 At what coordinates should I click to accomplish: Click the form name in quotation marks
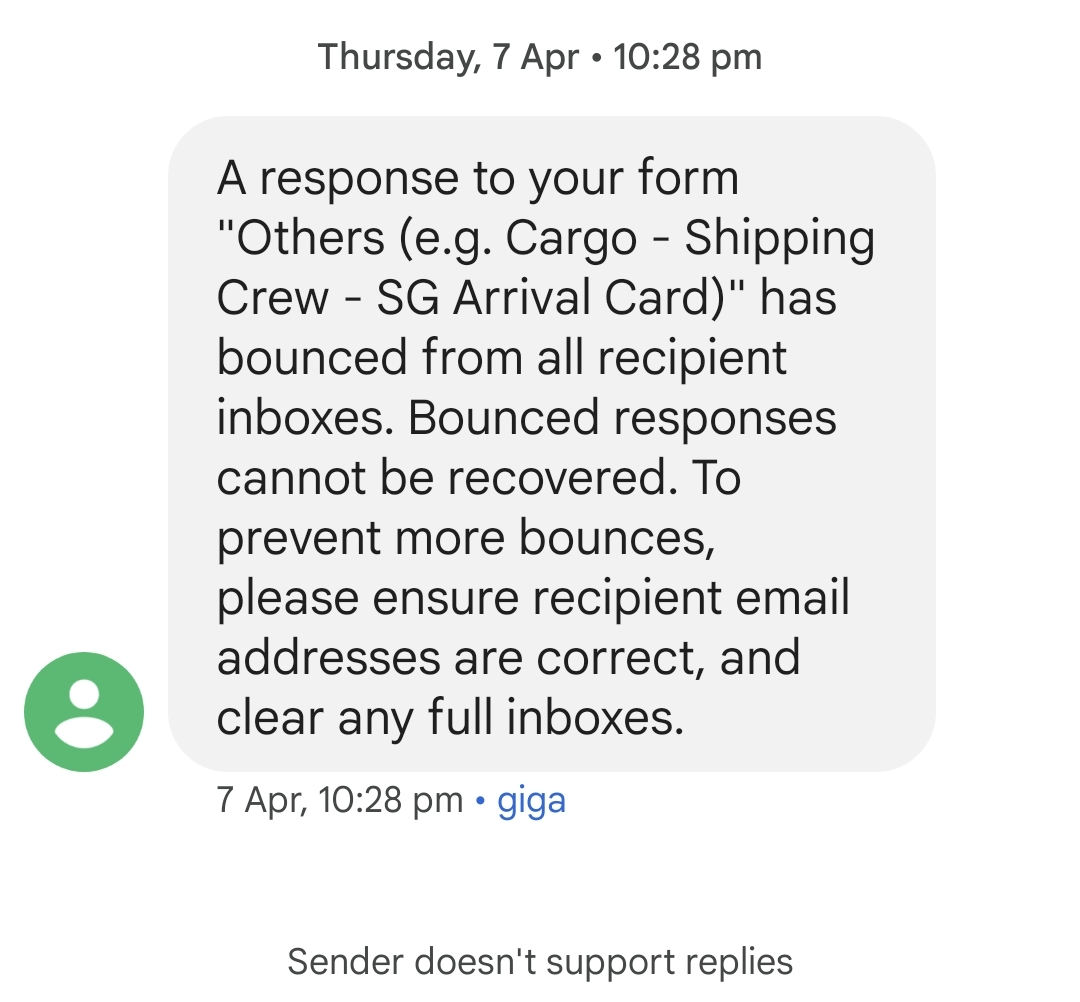coord(545,267)
